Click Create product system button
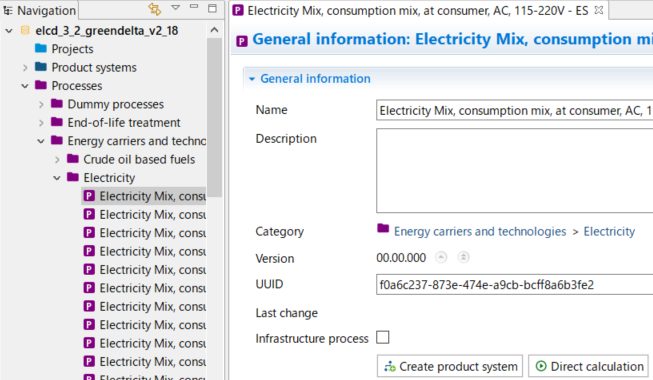This screenshot has width=653, height=380. click(450, 366)
